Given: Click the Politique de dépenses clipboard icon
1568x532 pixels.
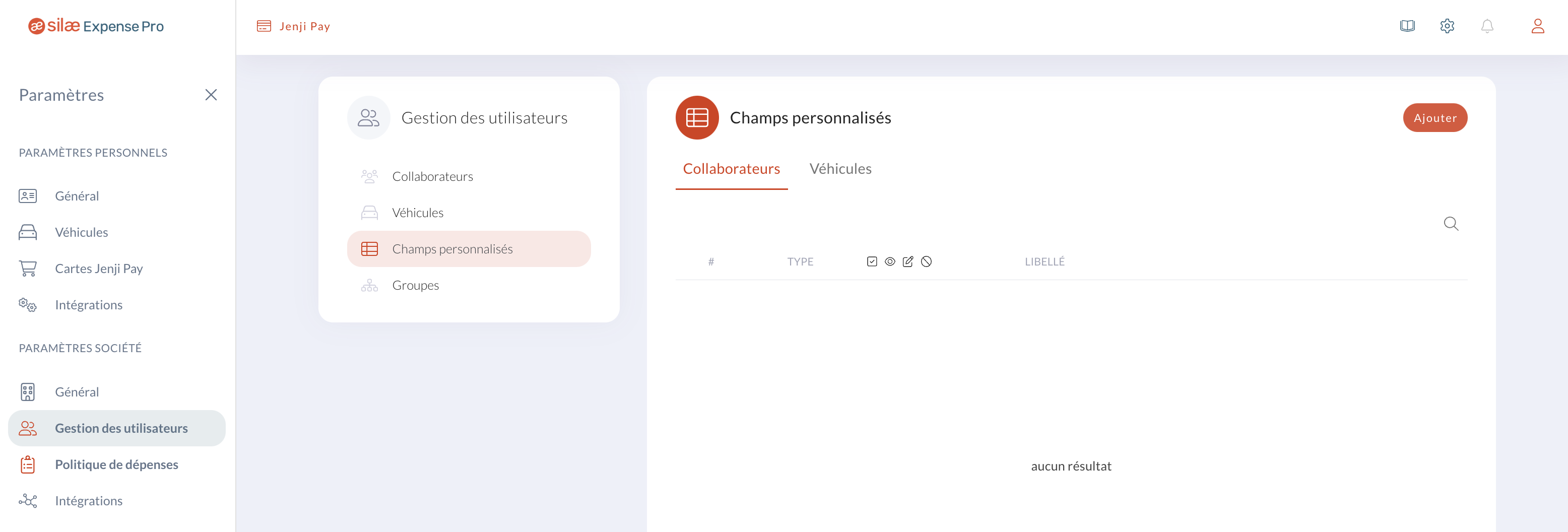Looking at the screenshot, I should (x=27, y=464).
